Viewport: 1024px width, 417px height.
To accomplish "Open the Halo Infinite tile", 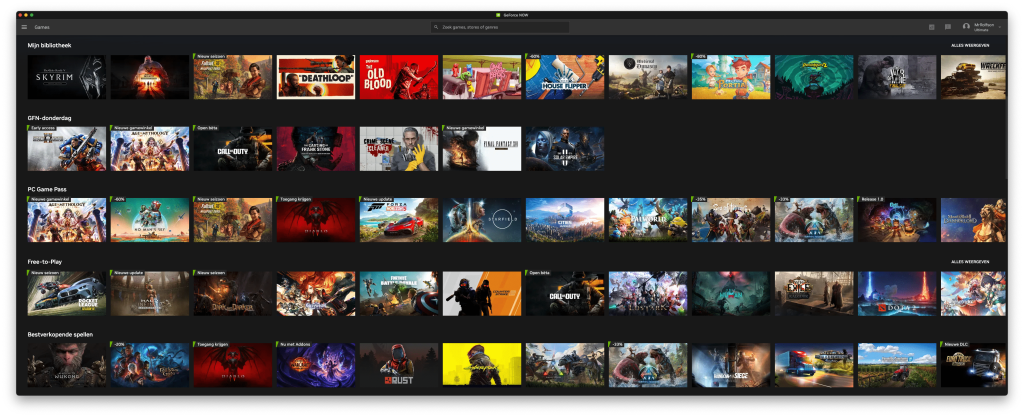I will (x=150, y=294).
